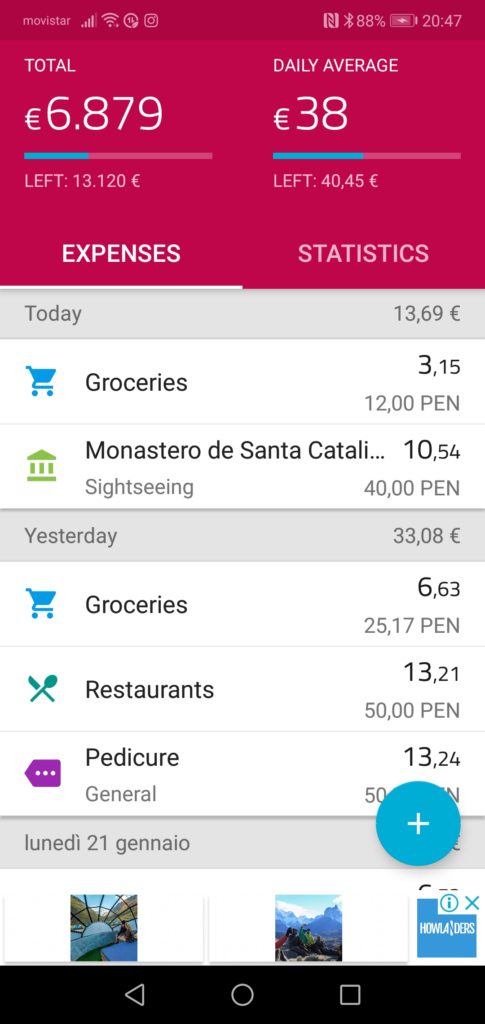Screen dimensions: 485x1024
Task: Click the fork and spoon Restaurants icon
Action: click(x=42, y=689)
